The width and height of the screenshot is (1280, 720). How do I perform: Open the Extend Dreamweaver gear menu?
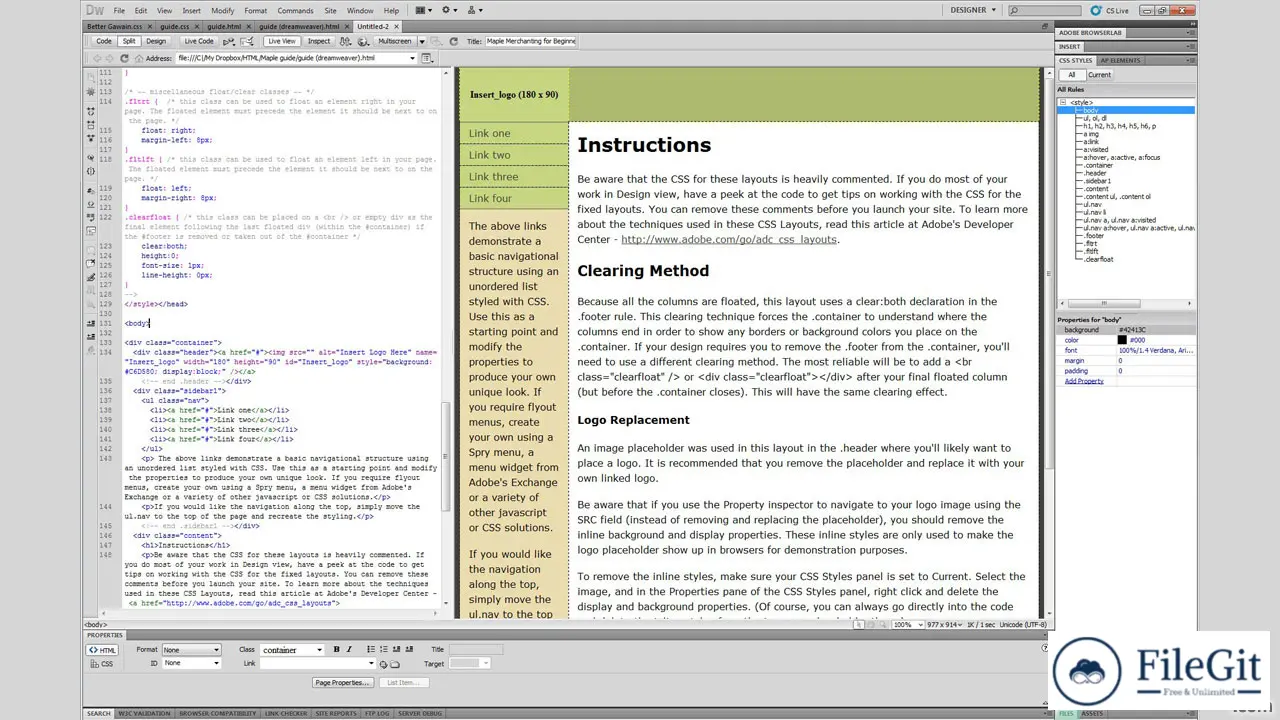tap(449, 10)
